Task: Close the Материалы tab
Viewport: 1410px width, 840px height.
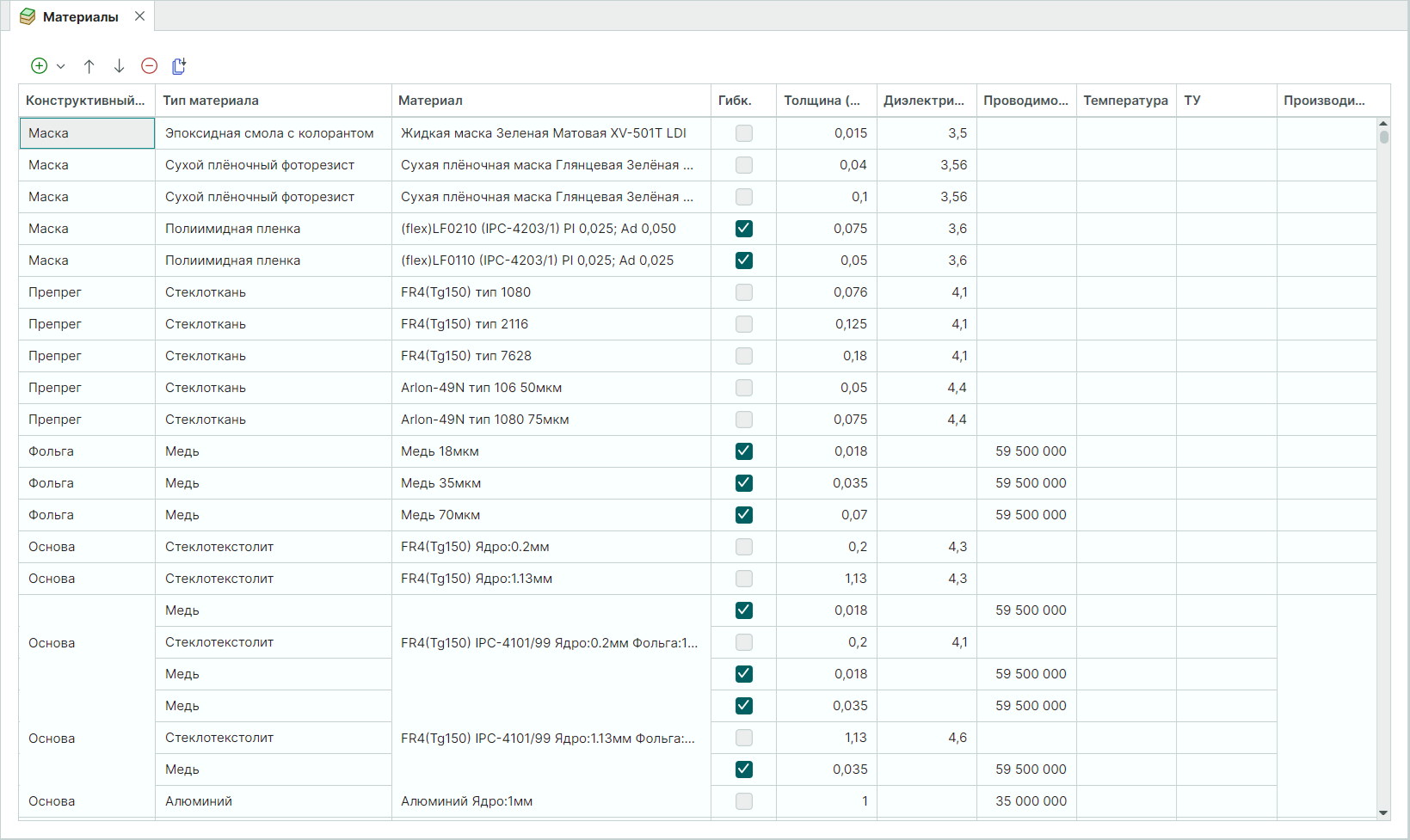Action: pos(139,16)
